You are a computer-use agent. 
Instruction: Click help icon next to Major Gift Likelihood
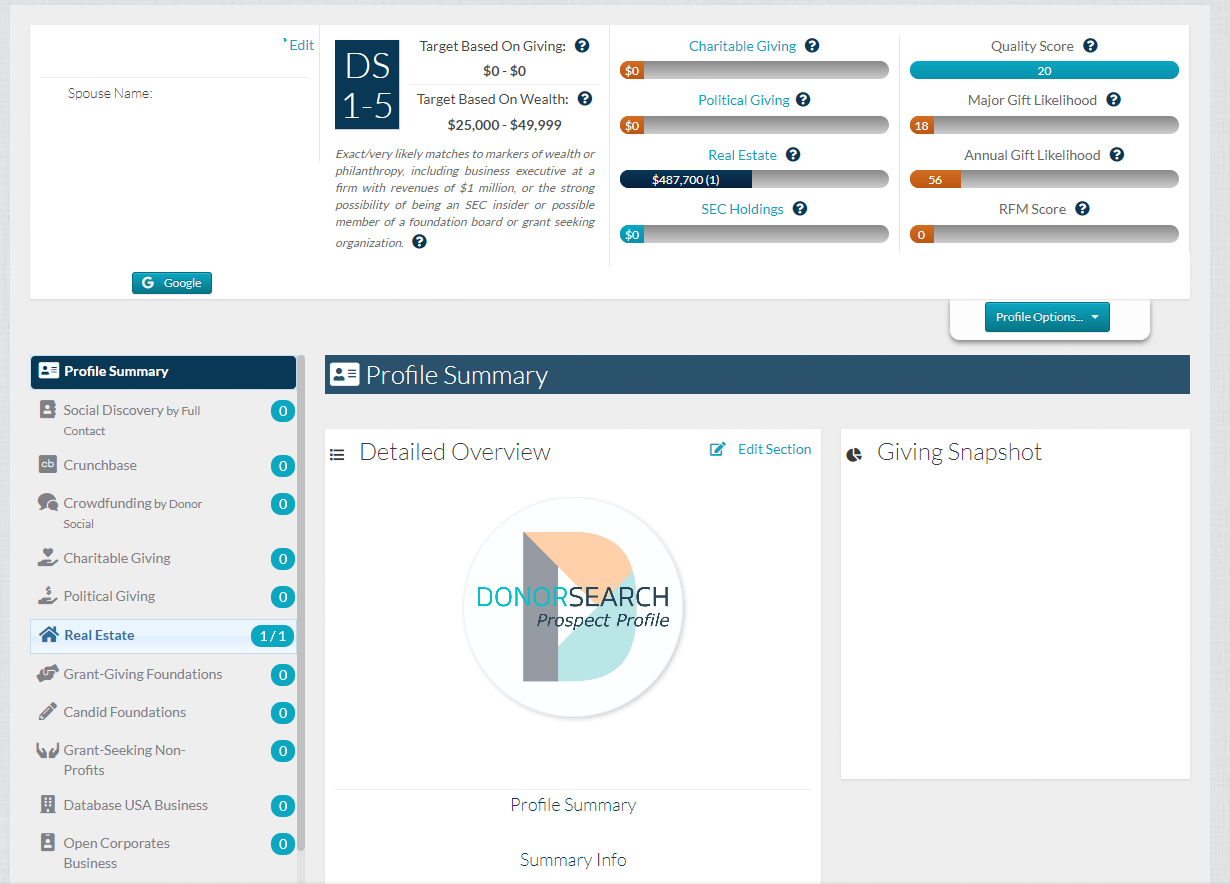pyautogui.click(x=1113, y=100)
